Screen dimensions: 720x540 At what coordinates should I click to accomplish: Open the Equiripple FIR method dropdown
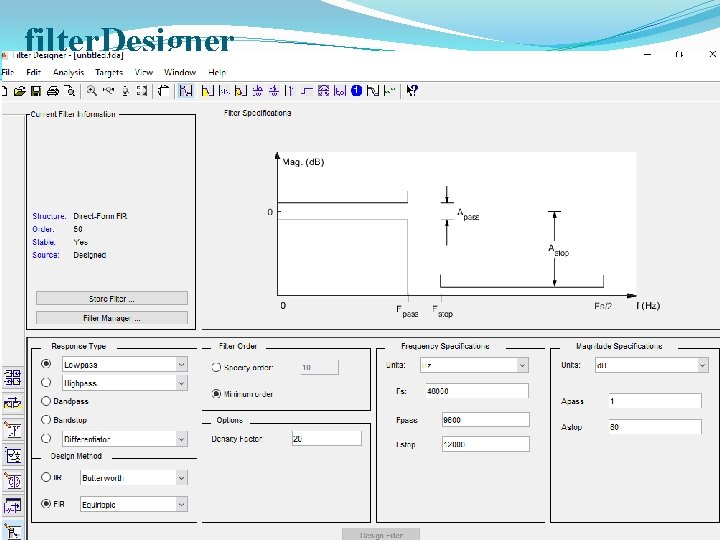click(181, 505)
